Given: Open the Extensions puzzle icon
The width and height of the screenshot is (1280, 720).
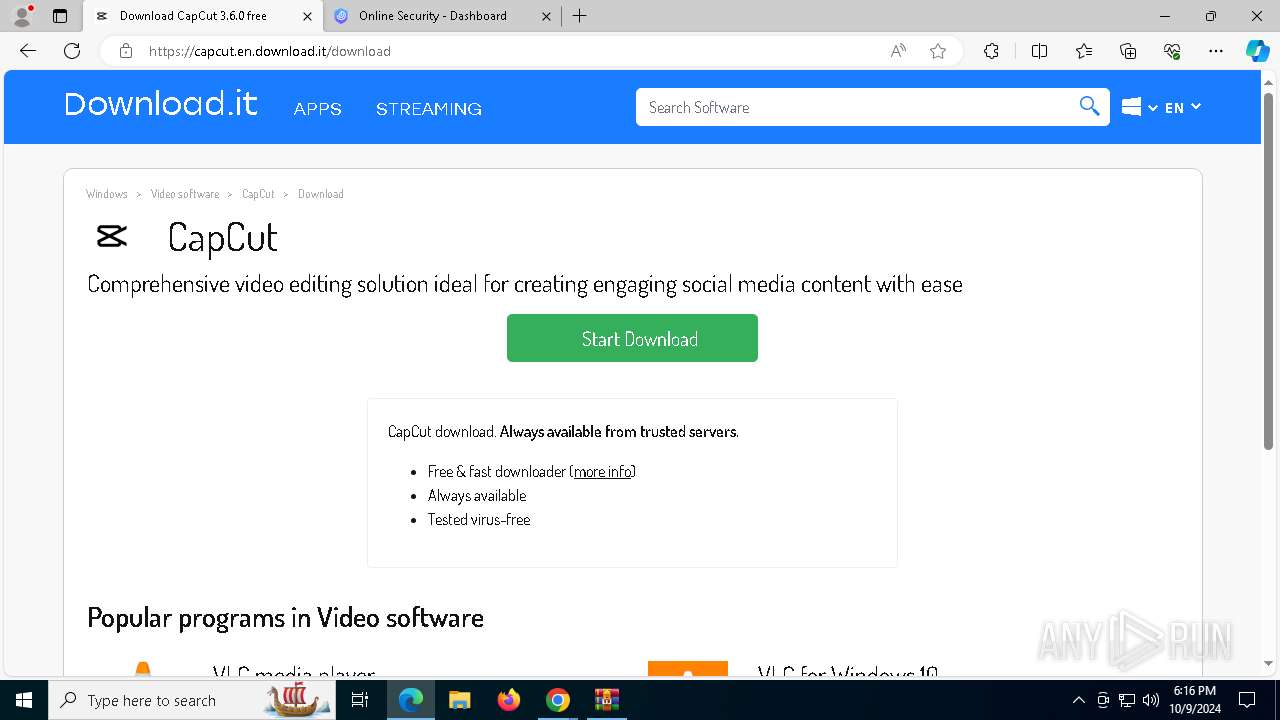Looking at the screenshot, I should [x=991, y=51].
